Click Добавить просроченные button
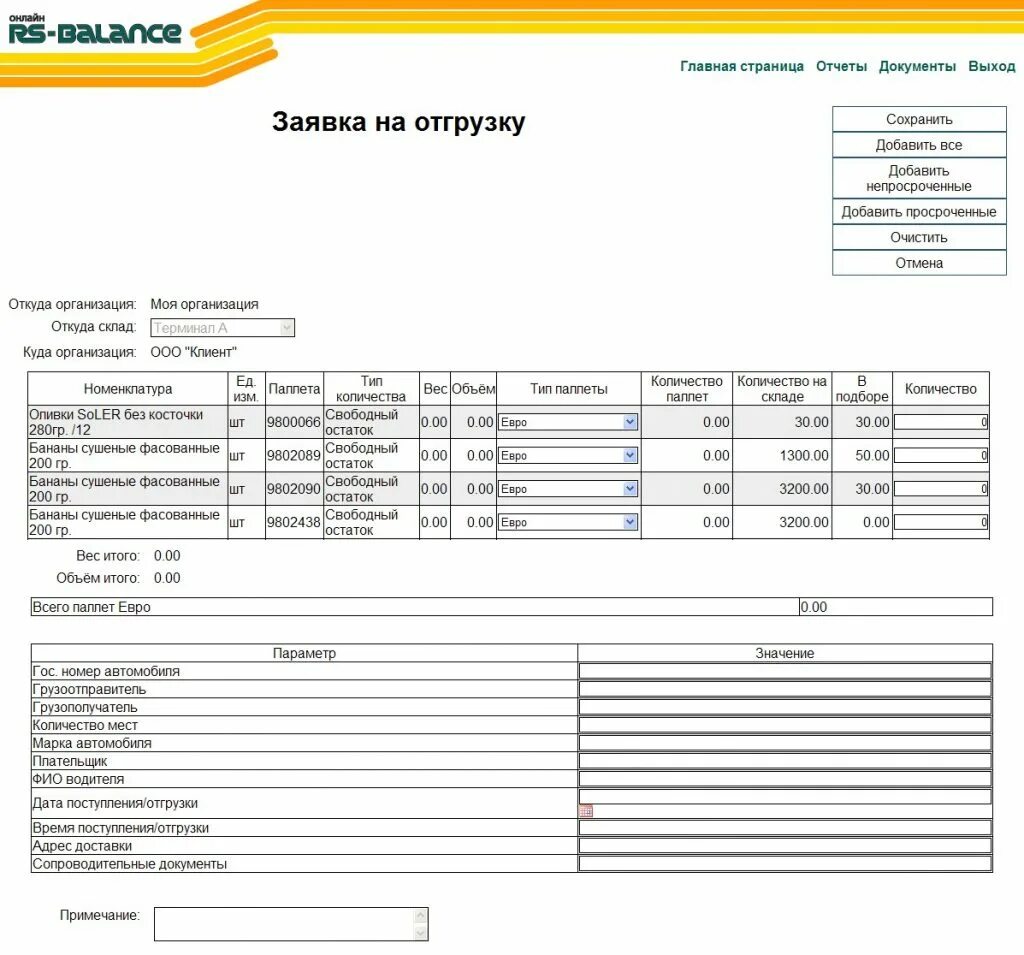The image size is (1024, 955). tap(919, 212)
